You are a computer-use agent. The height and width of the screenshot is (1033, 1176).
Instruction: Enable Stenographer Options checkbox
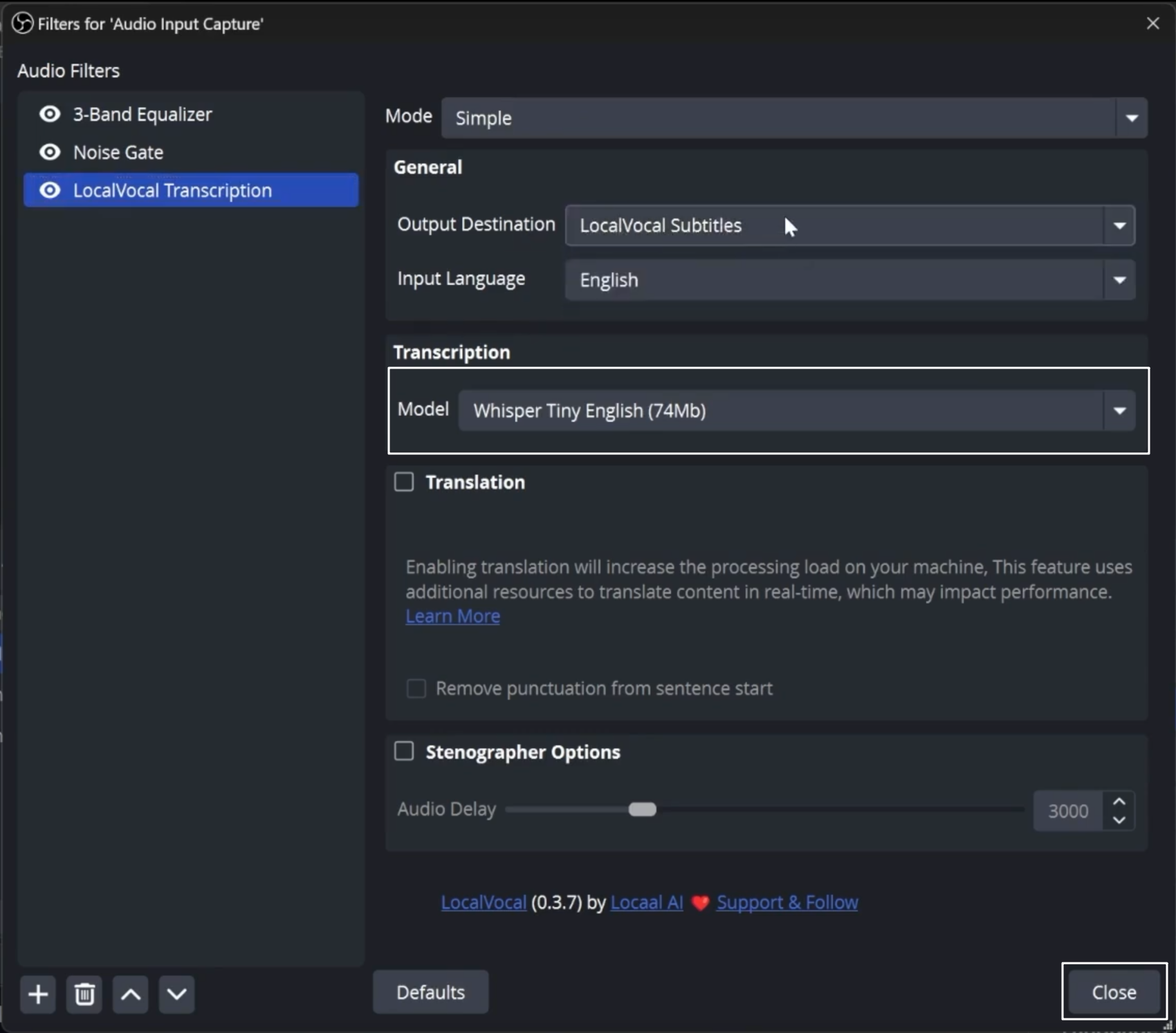(x=404, y=752)
